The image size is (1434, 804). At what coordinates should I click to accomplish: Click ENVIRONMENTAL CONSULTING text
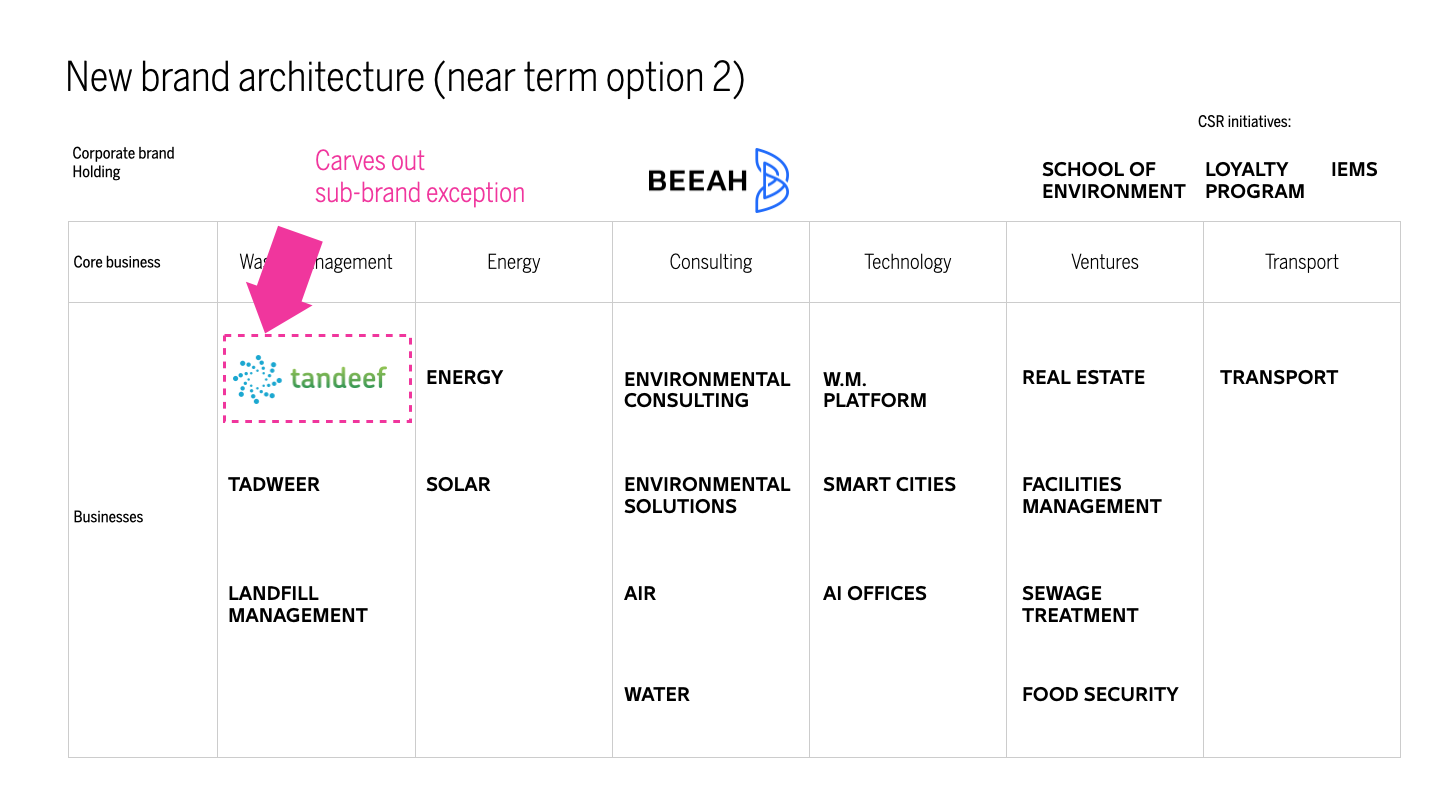(x=707, y=390)
